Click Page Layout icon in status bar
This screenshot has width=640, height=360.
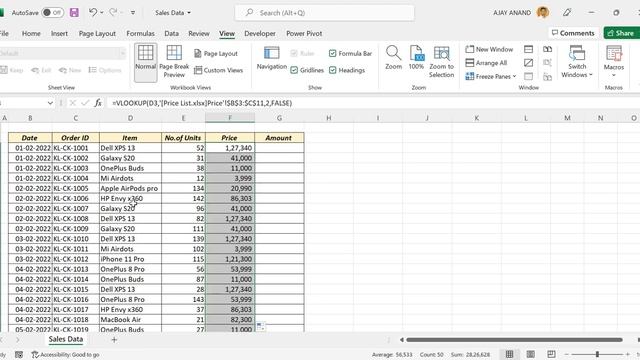point(530,354)
